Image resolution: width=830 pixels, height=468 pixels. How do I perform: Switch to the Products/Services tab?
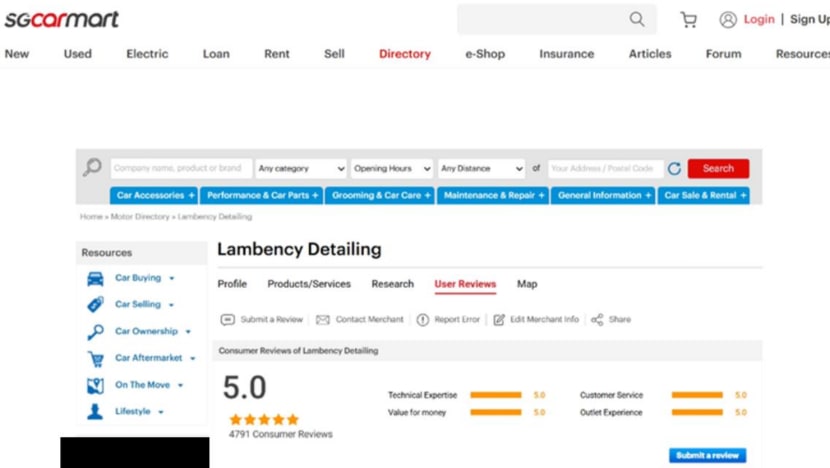[309, 284]
